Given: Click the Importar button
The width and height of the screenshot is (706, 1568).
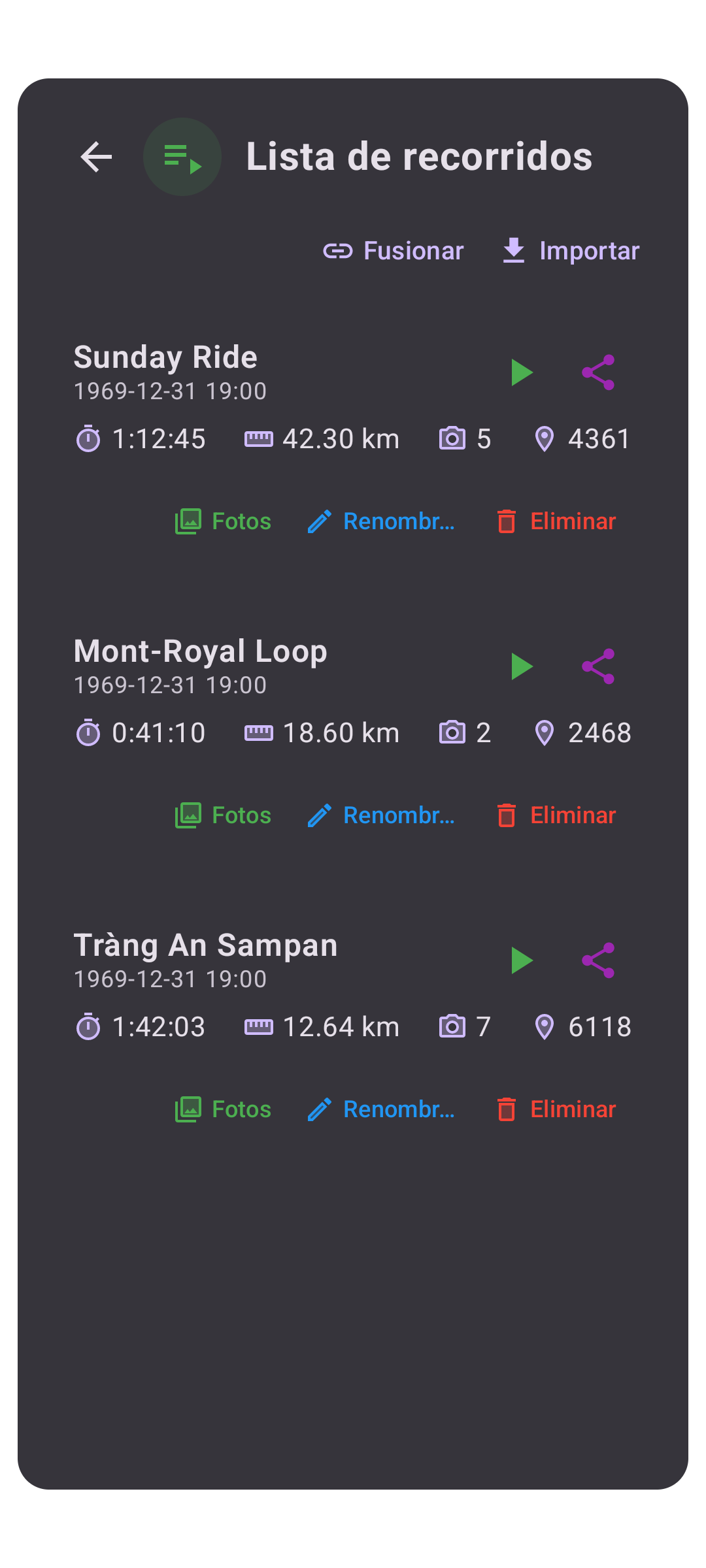Looking at the screenshot, I should click(570, 251).
